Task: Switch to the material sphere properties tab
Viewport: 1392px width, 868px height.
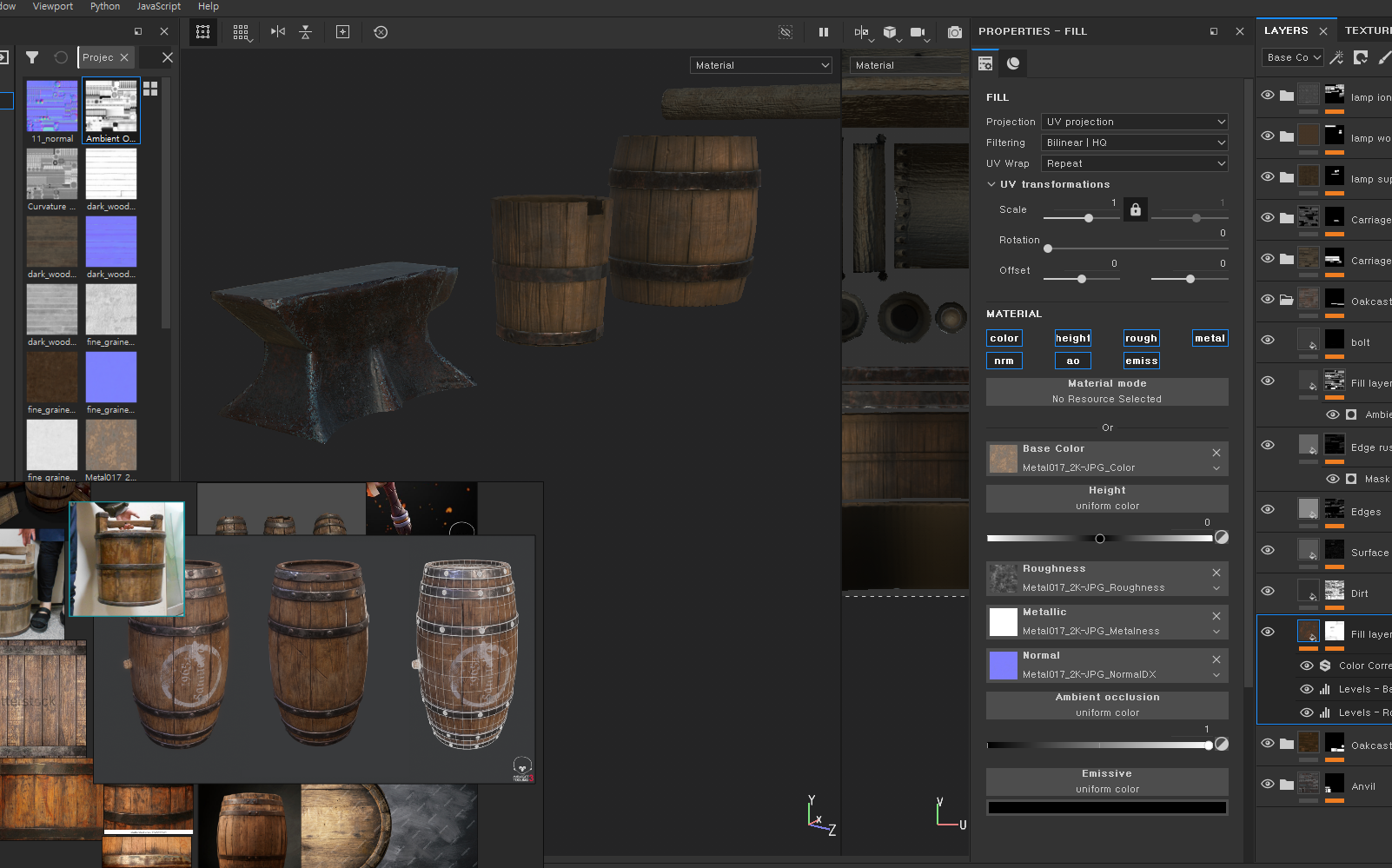Action: [1013, 63]
